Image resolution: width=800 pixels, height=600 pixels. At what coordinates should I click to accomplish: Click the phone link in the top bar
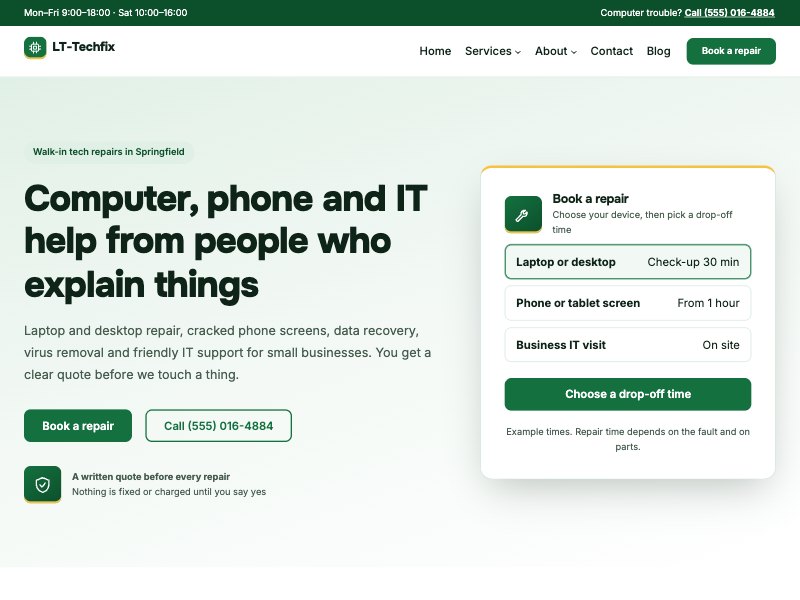point(729,13)
